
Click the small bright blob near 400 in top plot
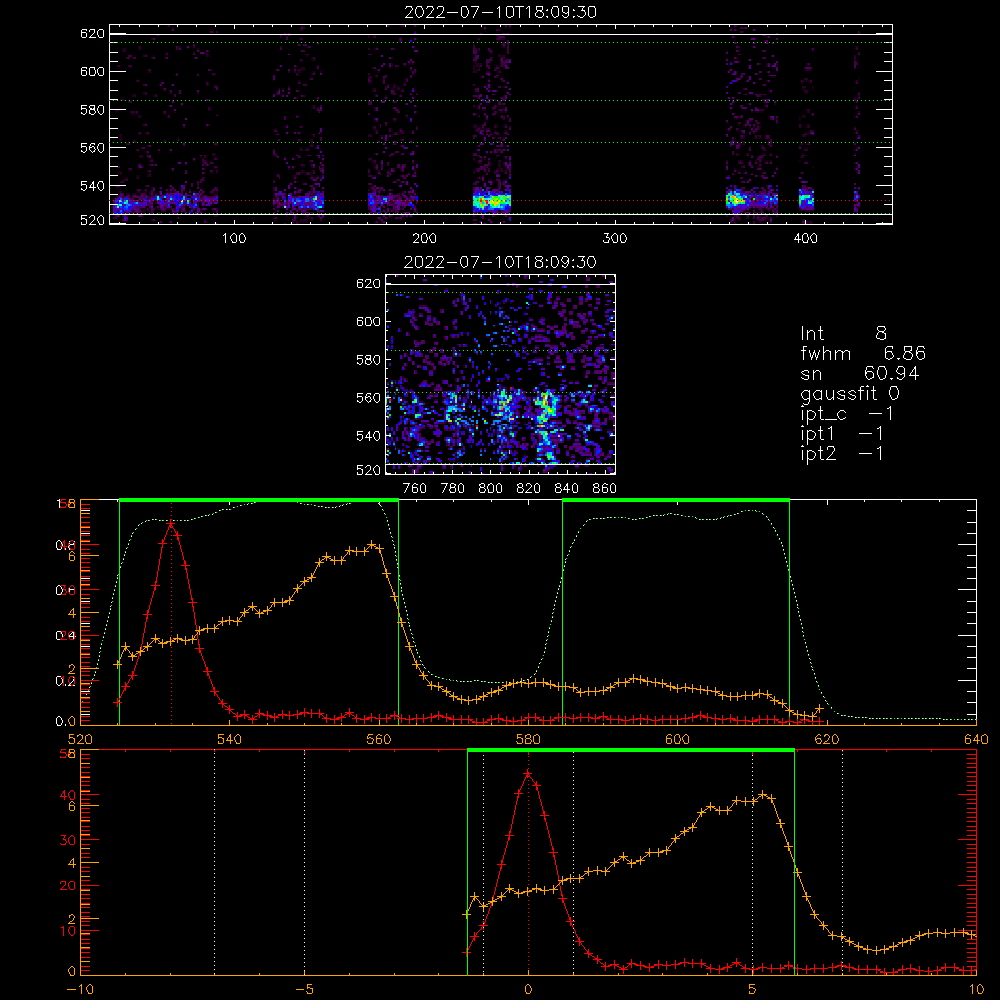click(806, 200)
